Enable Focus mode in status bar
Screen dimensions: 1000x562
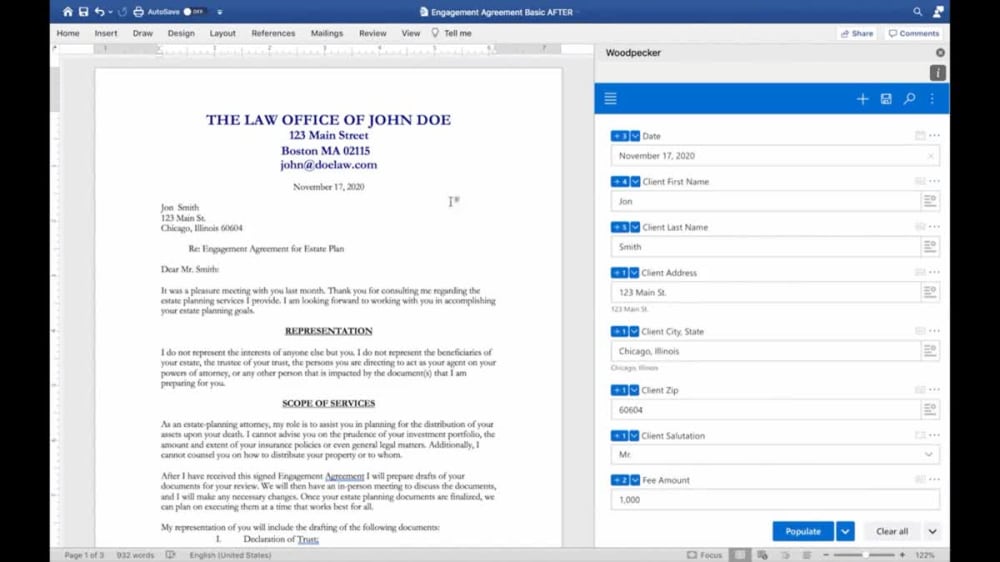point(704,555)
